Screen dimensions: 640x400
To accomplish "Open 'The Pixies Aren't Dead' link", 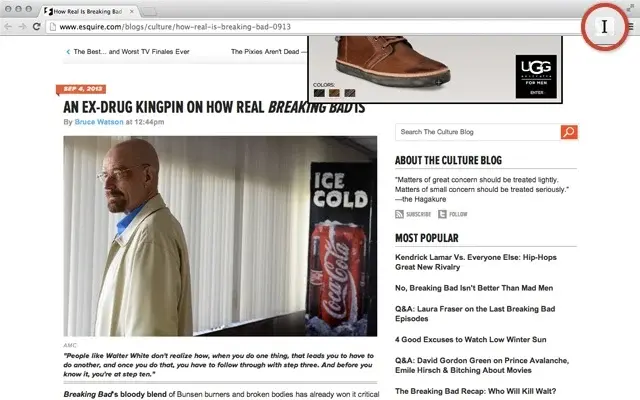I will tap(268, 52).
